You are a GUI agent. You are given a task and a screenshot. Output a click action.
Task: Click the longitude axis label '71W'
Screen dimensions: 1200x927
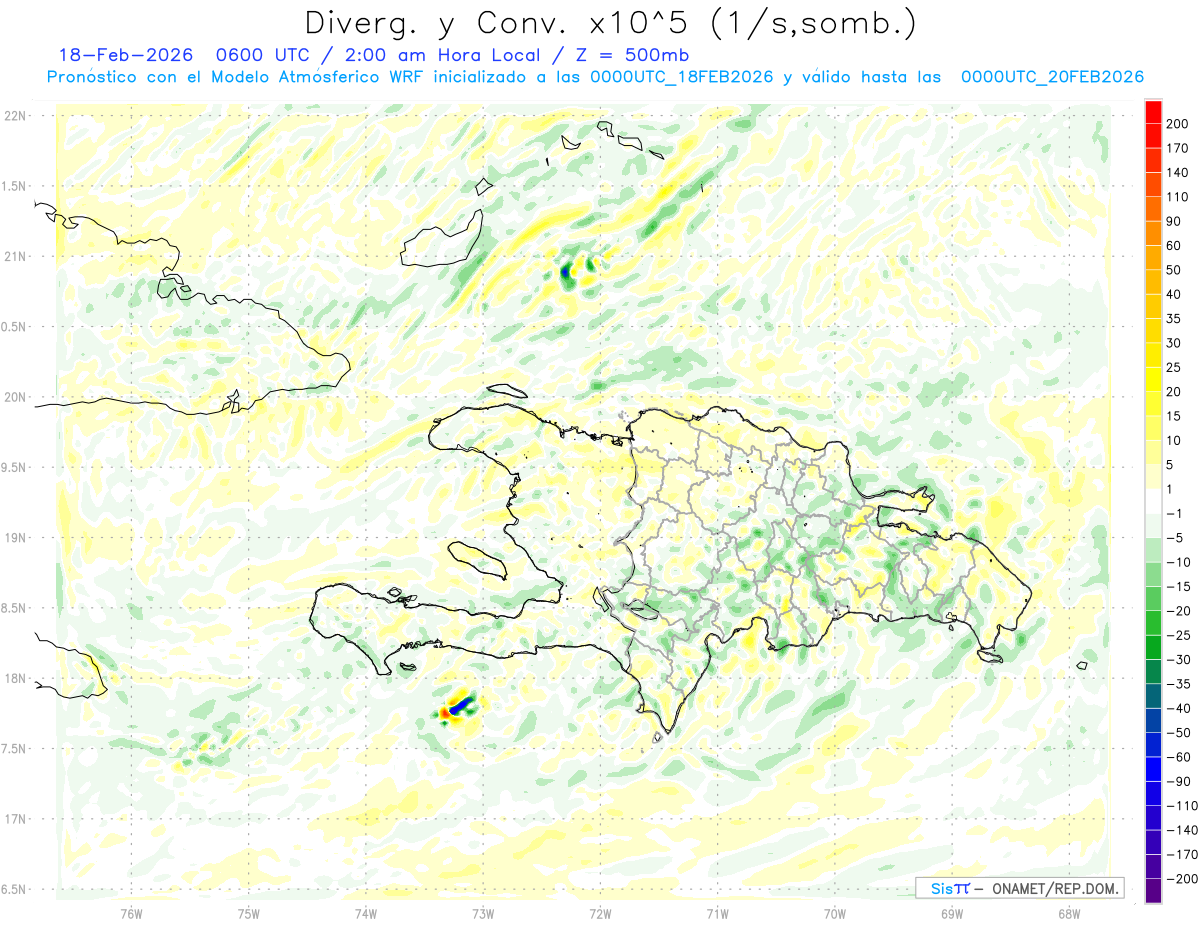pyautogui.click(x=717, y=913)
